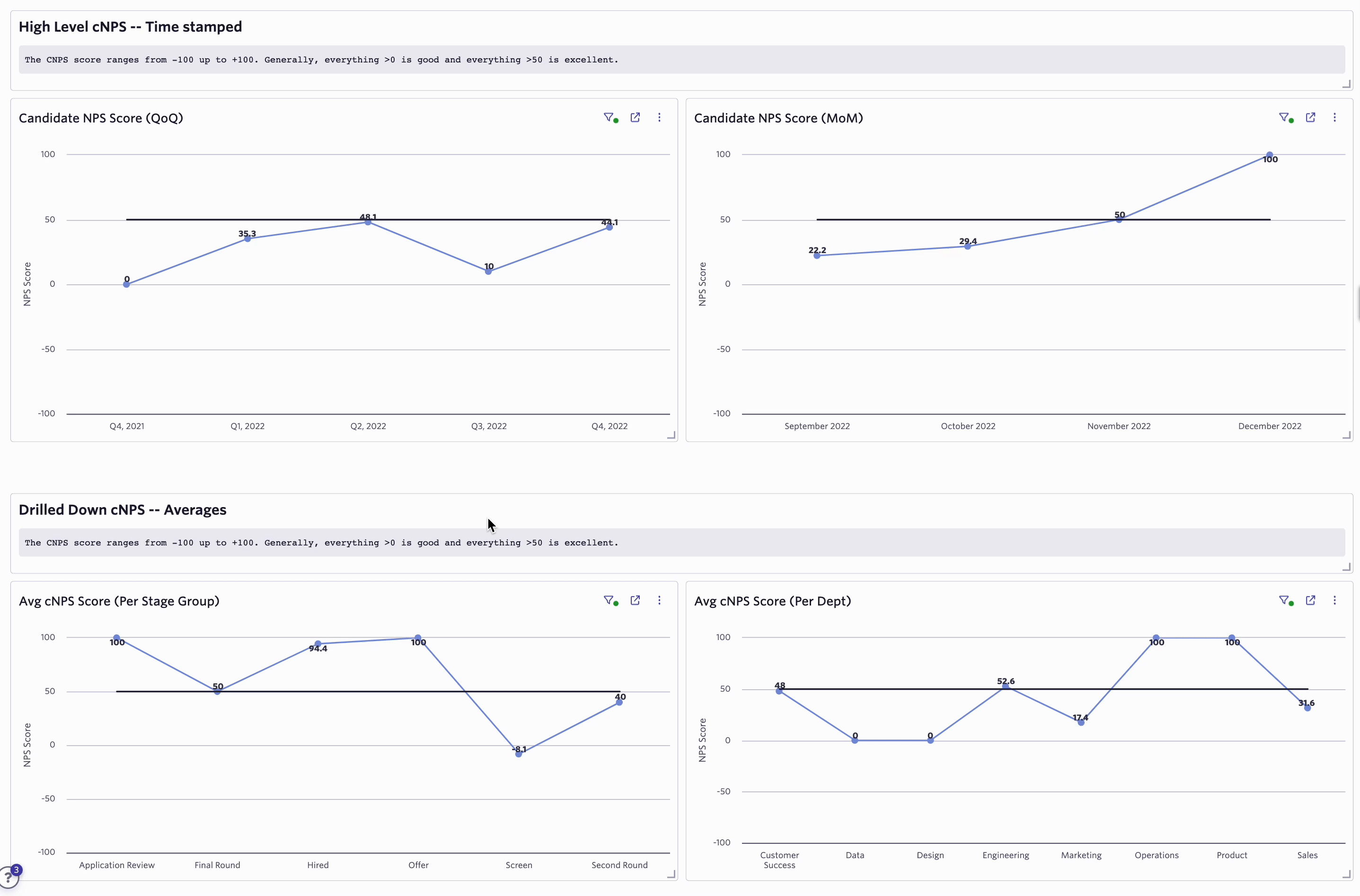Click the Q2, 2022 data point at 48.1
Viewport: 1360px width, 896px height.
(x=368, y=222)
